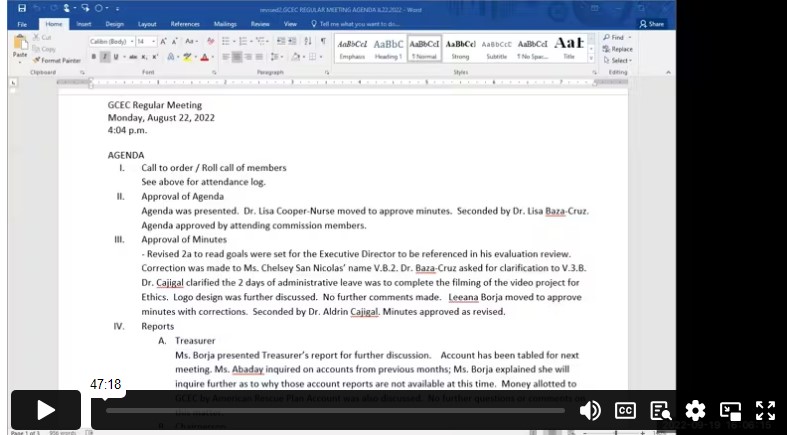Enable picture-in-picture mode

click(x=730, y=410)
